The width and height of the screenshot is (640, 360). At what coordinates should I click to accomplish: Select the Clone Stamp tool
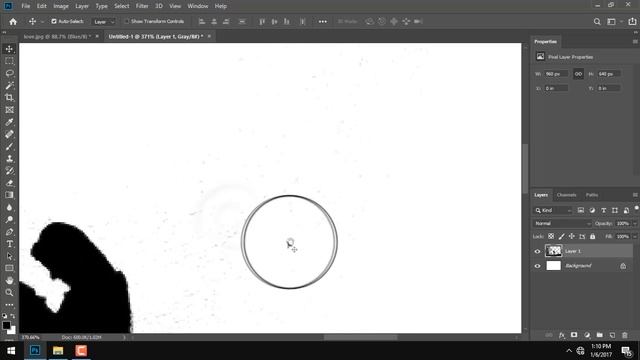point(9,158)
